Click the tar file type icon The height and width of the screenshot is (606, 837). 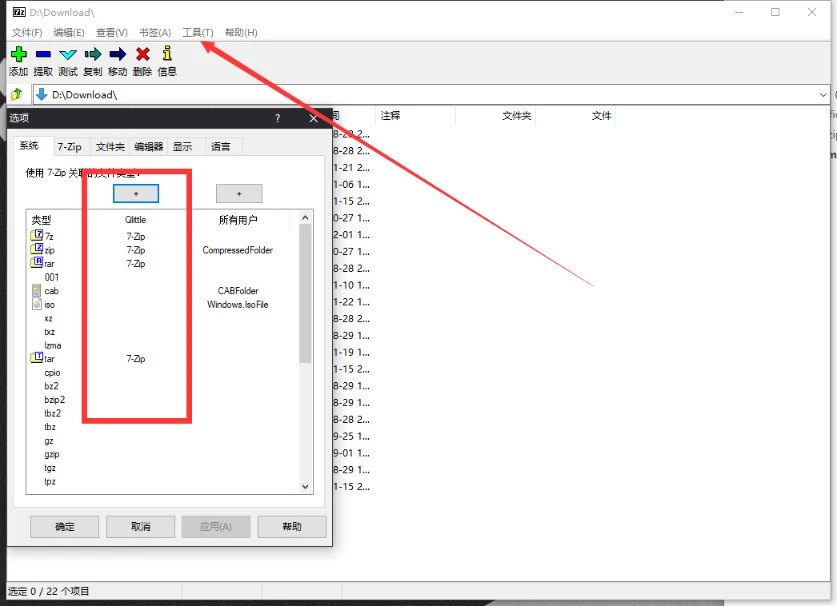coord(37,358)
